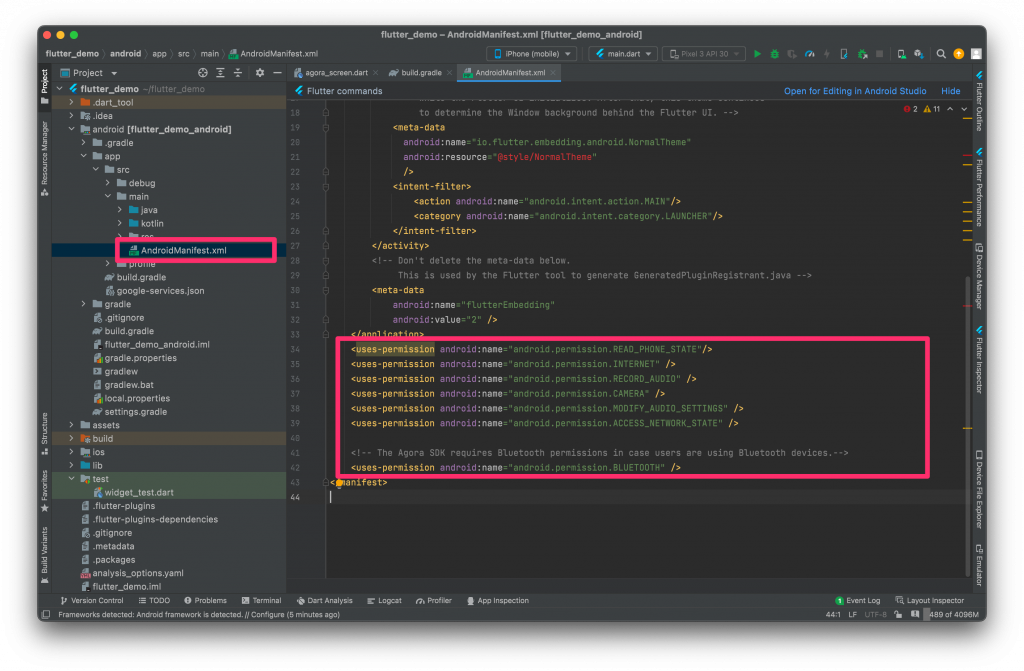Click the Attach debugger to Android process icon
This screenshot has width=1024, height=671.
(x=862, y=54)
